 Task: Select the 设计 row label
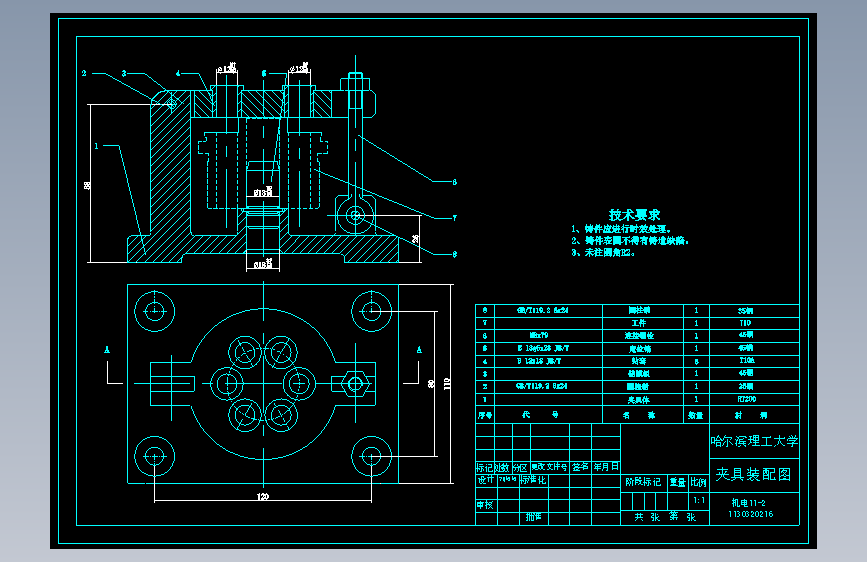point(485,480)
